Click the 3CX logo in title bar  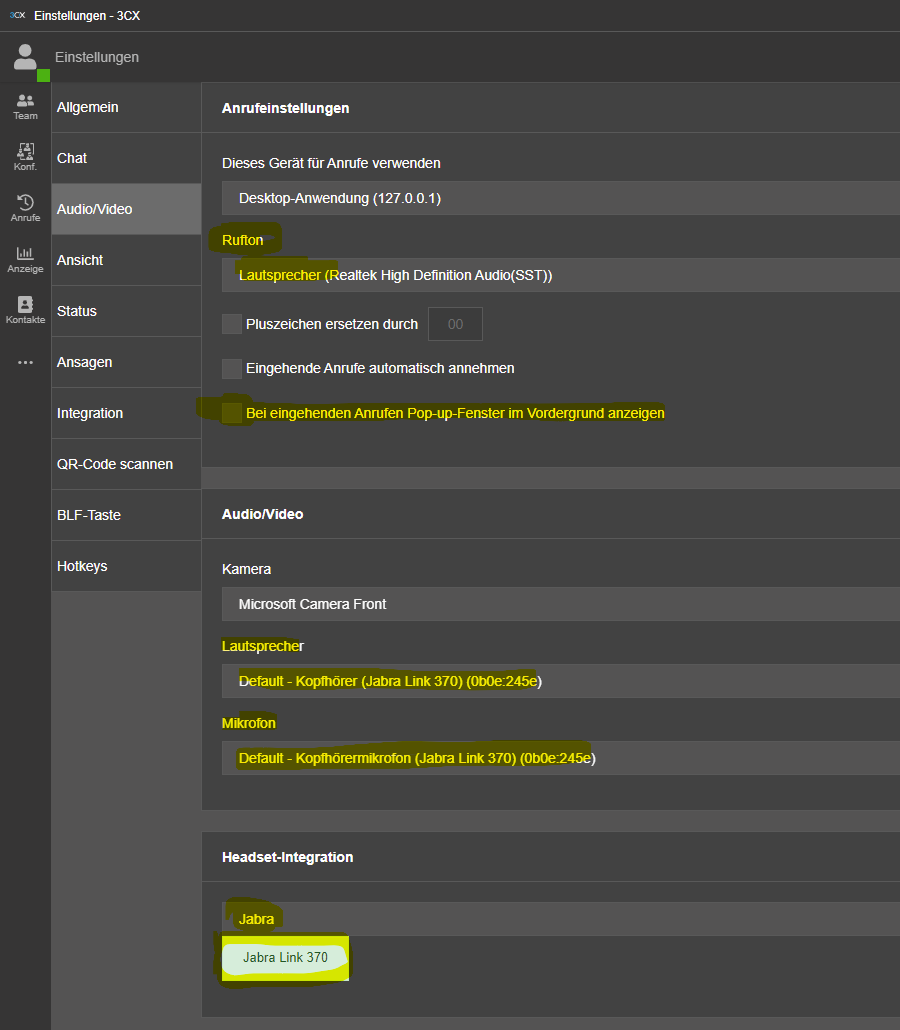pyautogui.click(x=17, y=15)
